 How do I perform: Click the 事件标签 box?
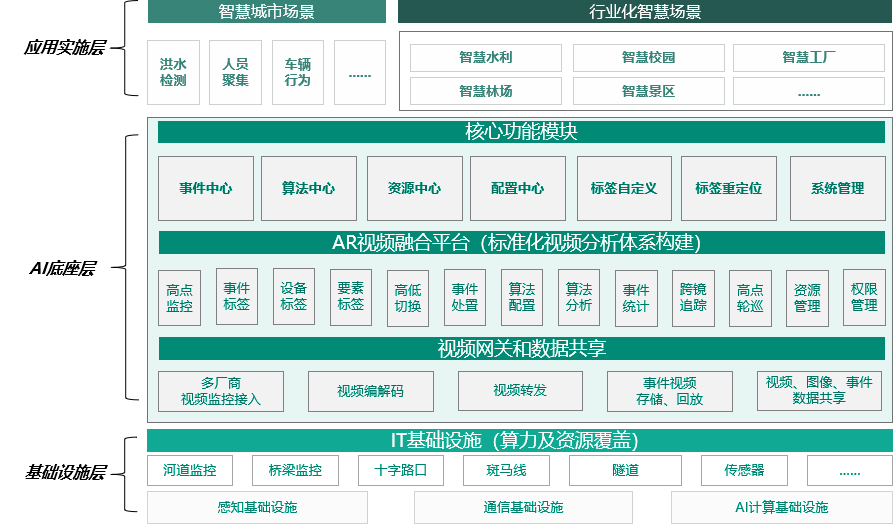pos(237,296)
